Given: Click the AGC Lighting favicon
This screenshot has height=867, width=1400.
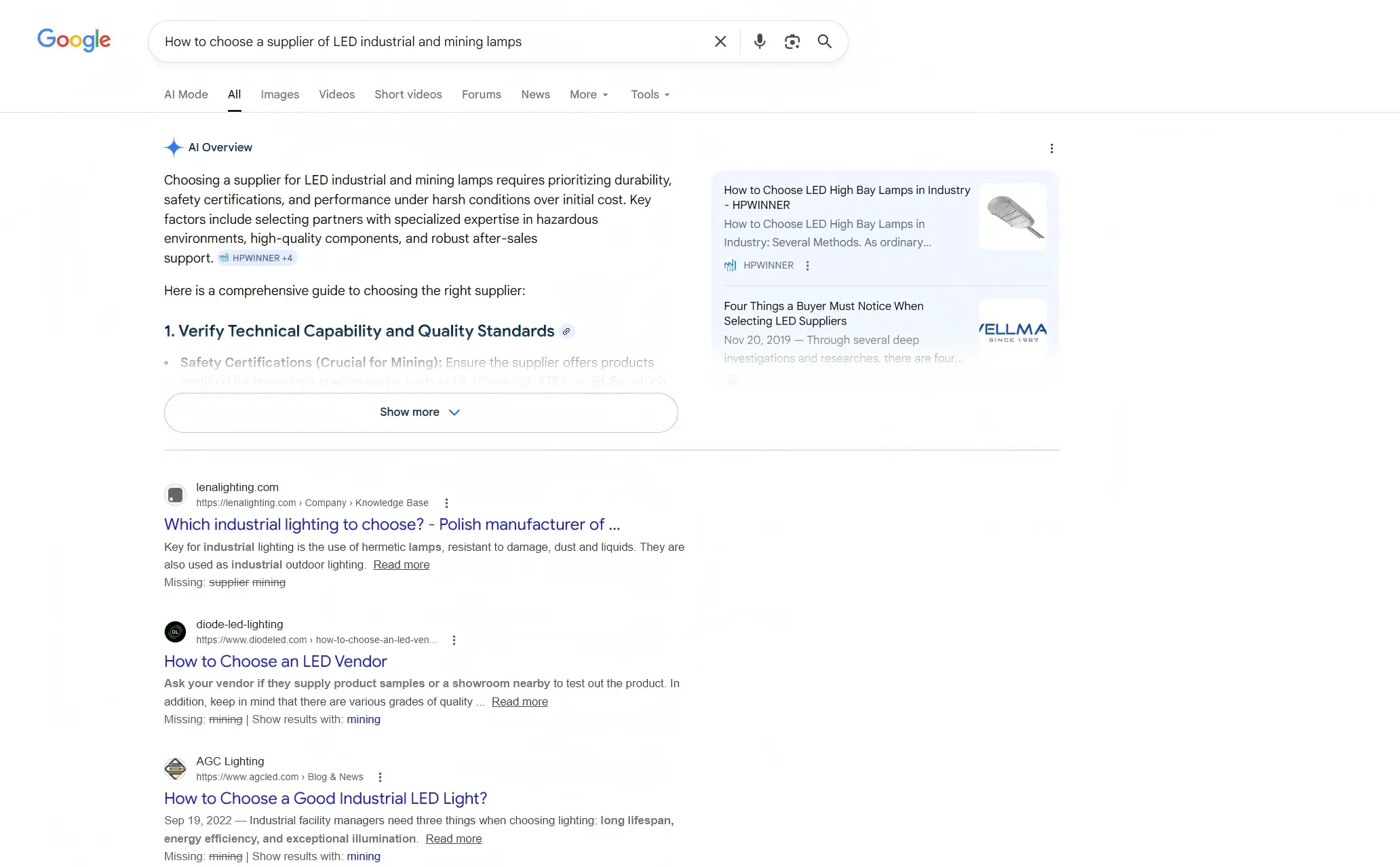Looking at the screenshot, I should tap(175, 769).
